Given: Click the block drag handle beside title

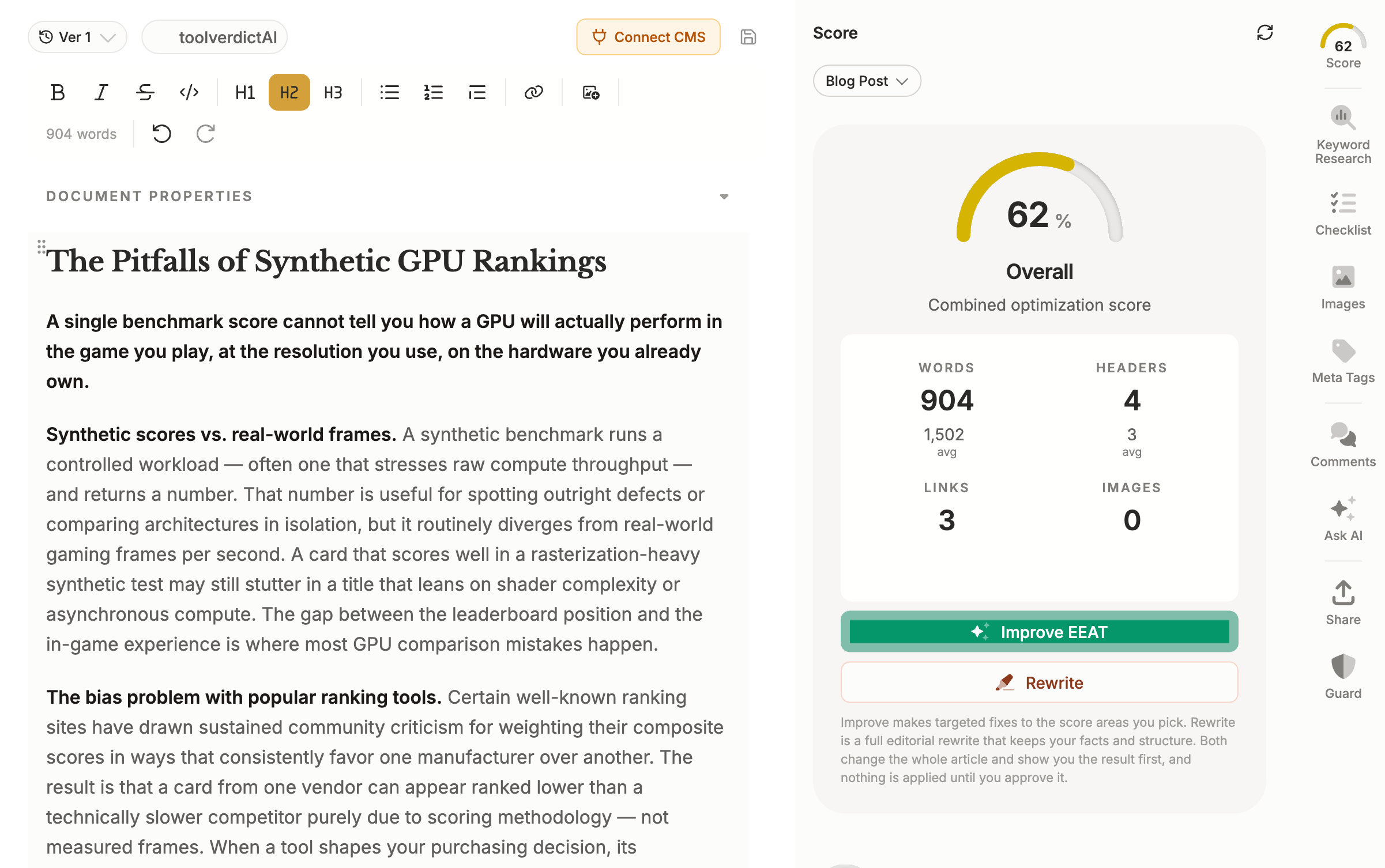Looking at the screenshot, I should click(42, 247).
